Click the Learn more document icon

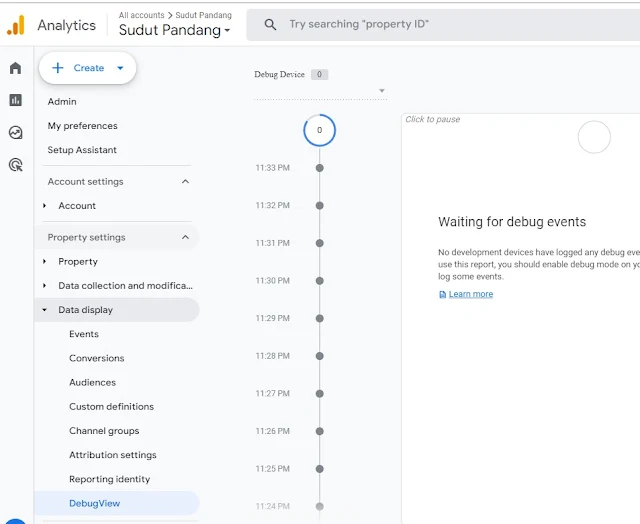click(443, 294)
